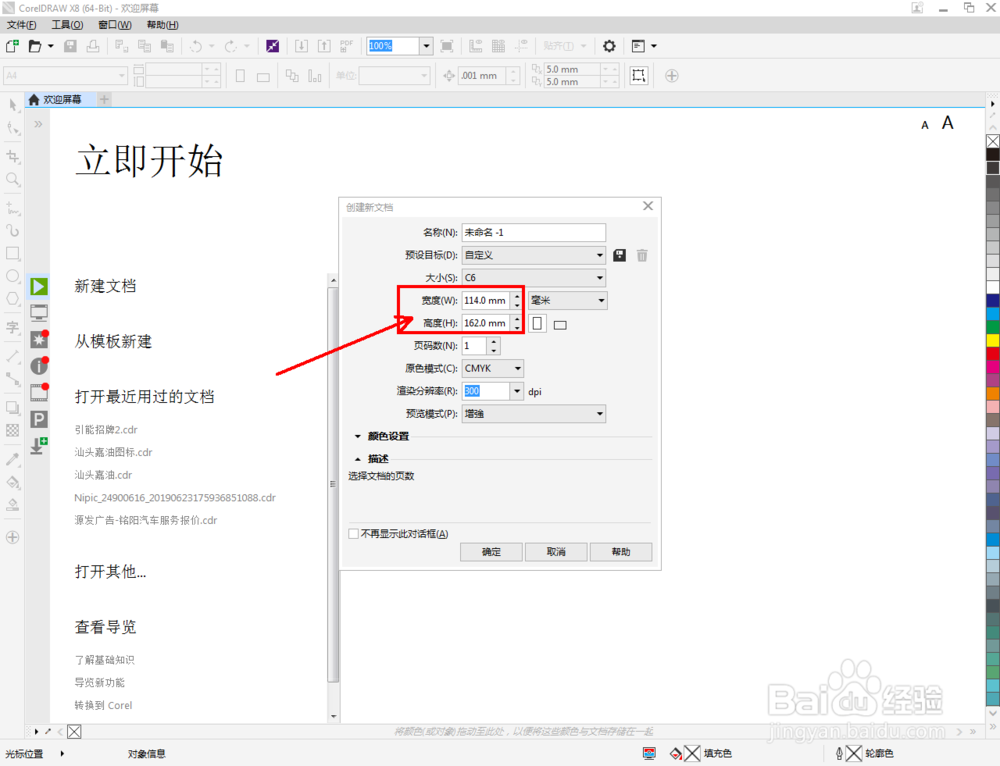Click the 新建文档 link
Image resolution: width=1000 pixels, height=766 pixels.
coord(105,286)
